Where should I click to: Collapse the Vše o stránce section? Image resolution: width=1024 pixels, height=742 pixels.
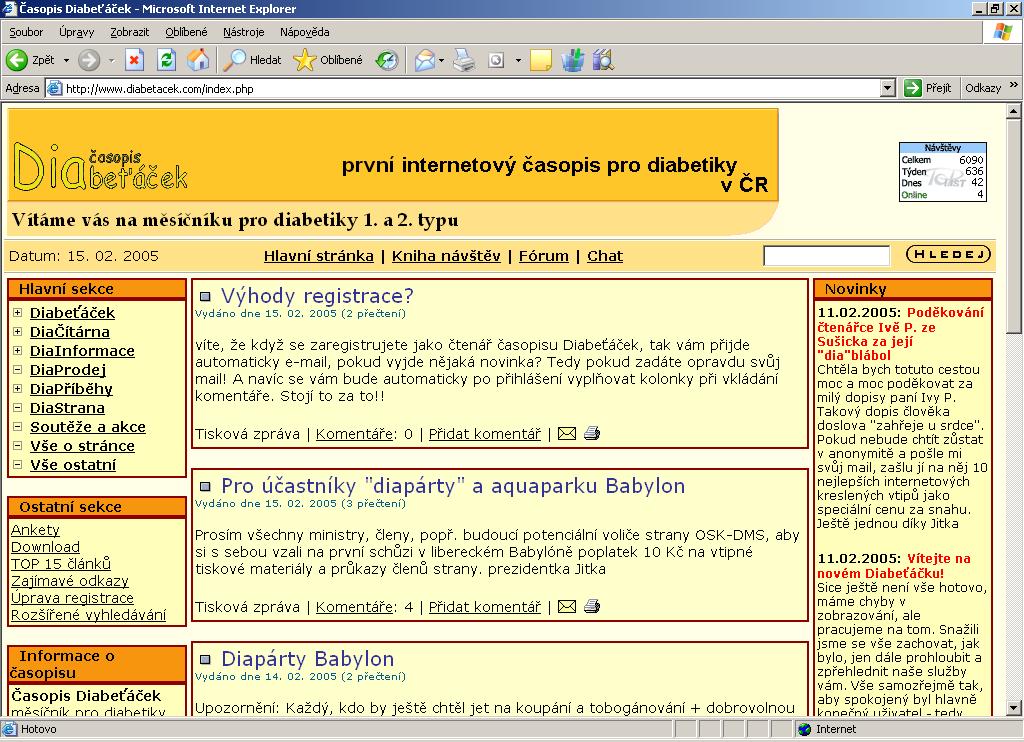click(18, 445)
